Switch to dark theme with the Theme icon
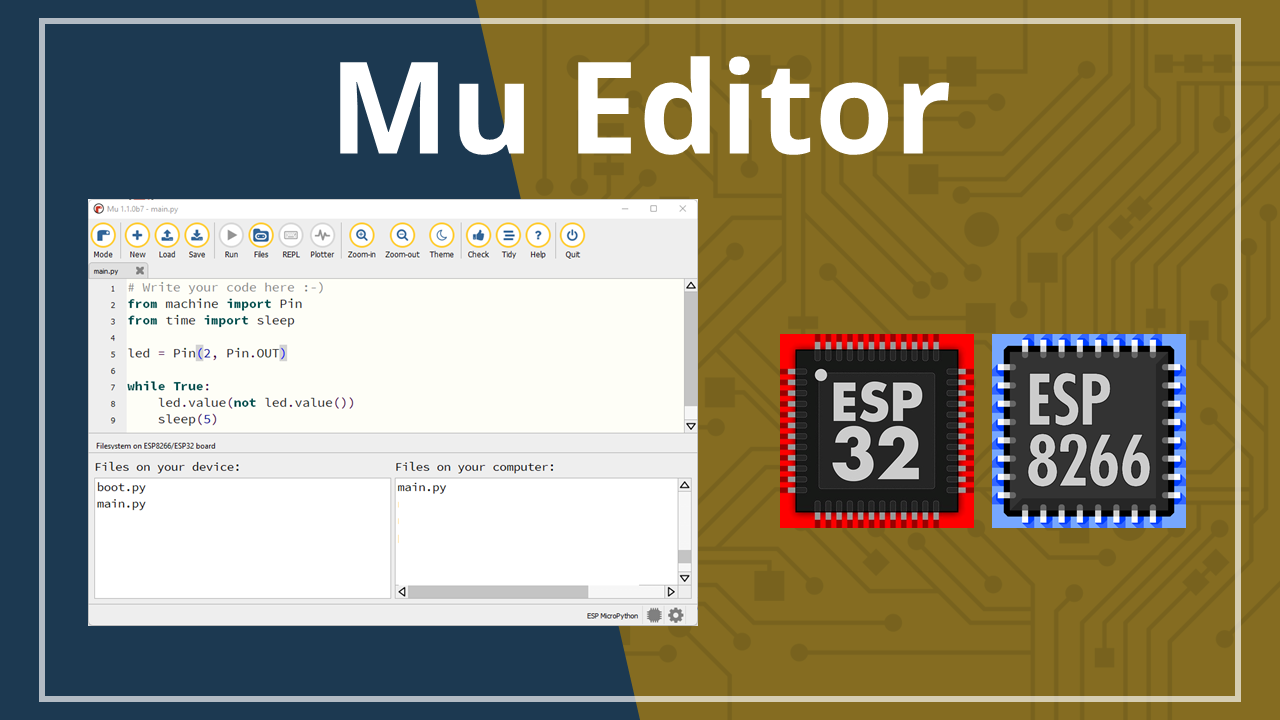 441,237
